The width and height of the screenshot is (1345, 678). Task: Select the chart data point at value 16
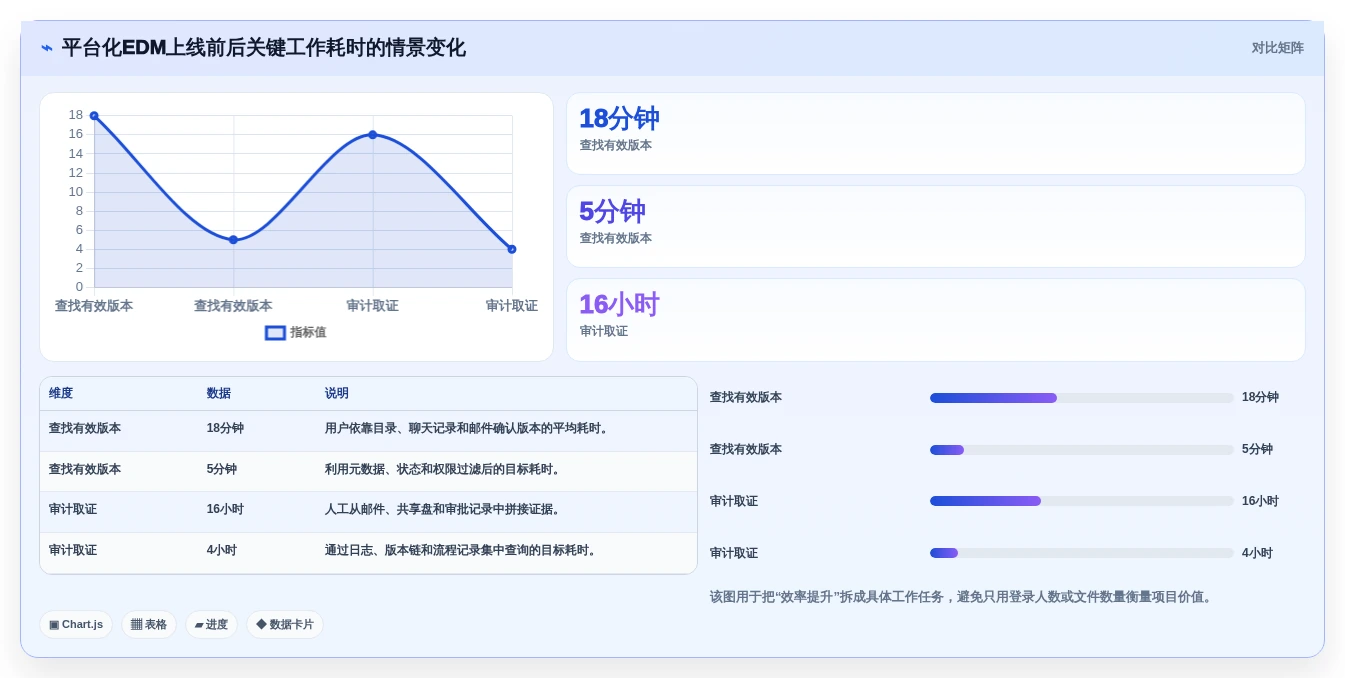click(x=373, y=135)
